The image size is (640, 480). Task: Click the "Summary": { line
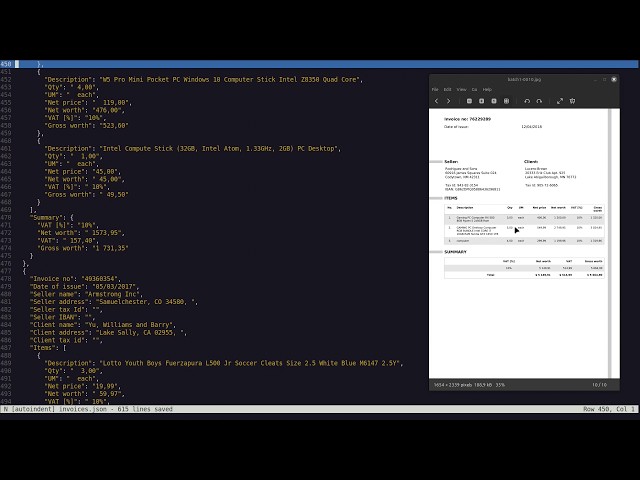(x=51, y=218)
